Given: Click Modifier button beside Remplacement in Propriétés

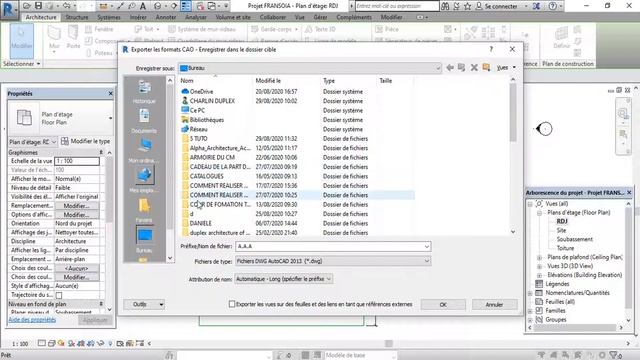Looking at the screenshot, I should [x=77, y=206].
